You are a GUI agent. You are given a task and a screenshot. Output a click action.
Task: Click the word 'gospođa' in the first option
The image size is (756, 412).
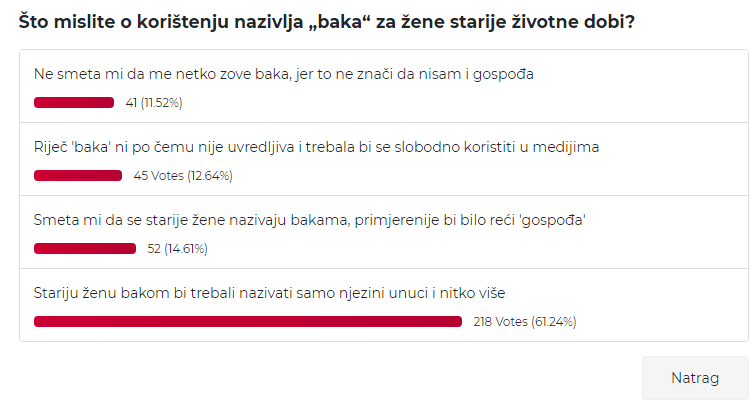coord(503,75)
